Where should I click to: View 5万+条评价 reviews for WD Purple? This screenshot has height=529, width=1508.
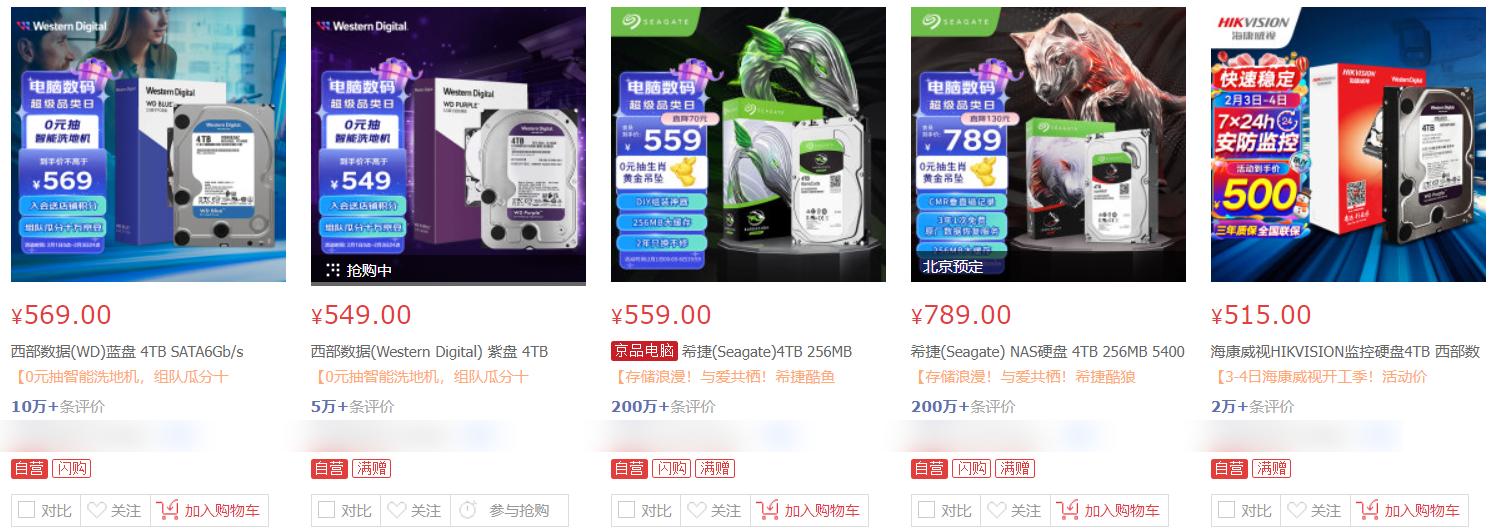[353, 406]
